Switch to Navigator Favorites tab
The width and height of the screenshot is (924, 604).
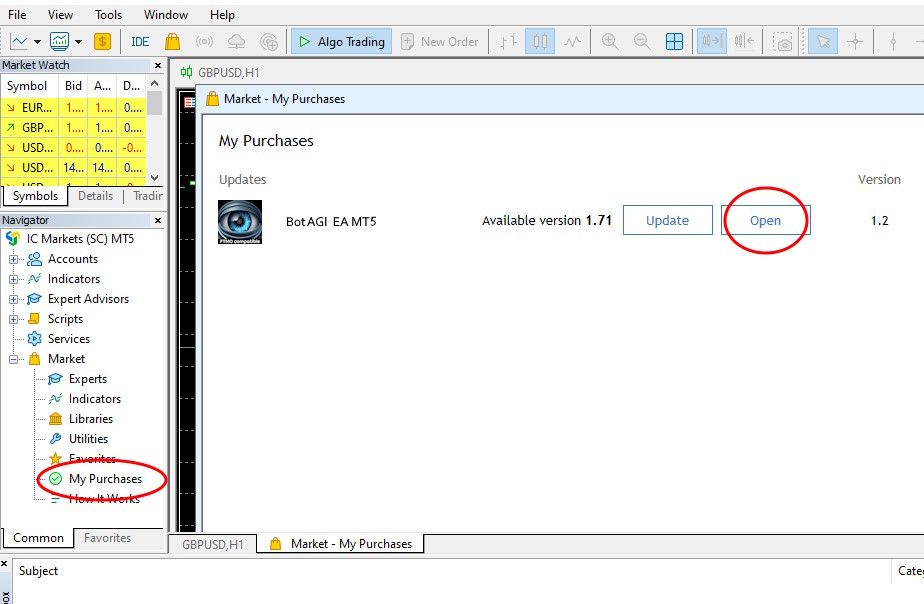click(x=107, y=538)
